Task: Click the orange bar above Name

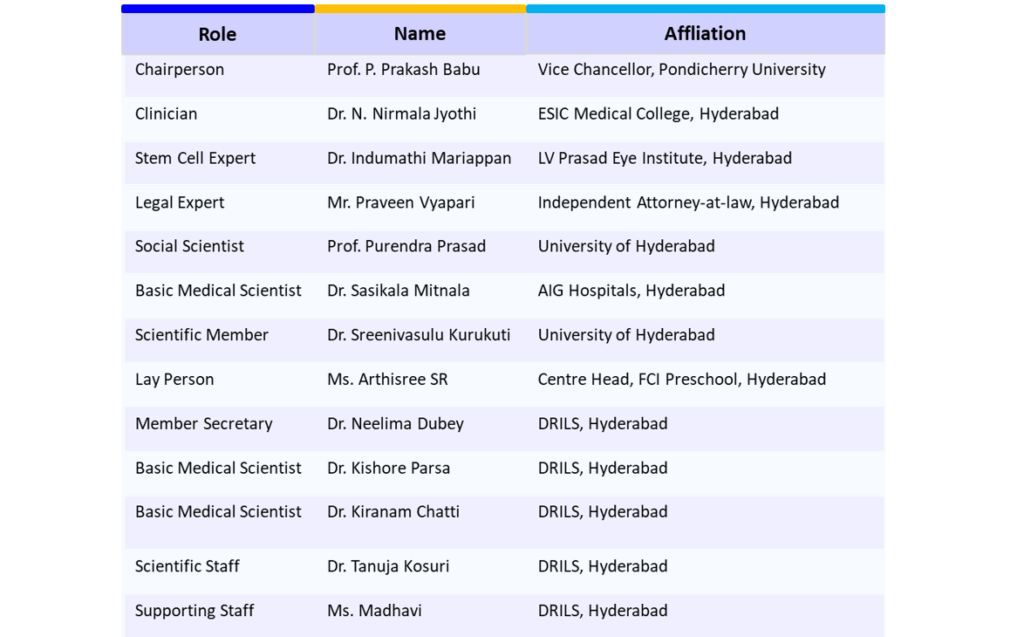Action: (420, 9)
